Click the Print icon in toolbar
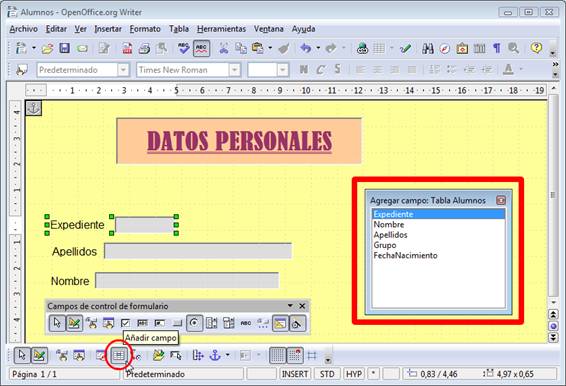This screenshot has height=386, width=566. 144,48
